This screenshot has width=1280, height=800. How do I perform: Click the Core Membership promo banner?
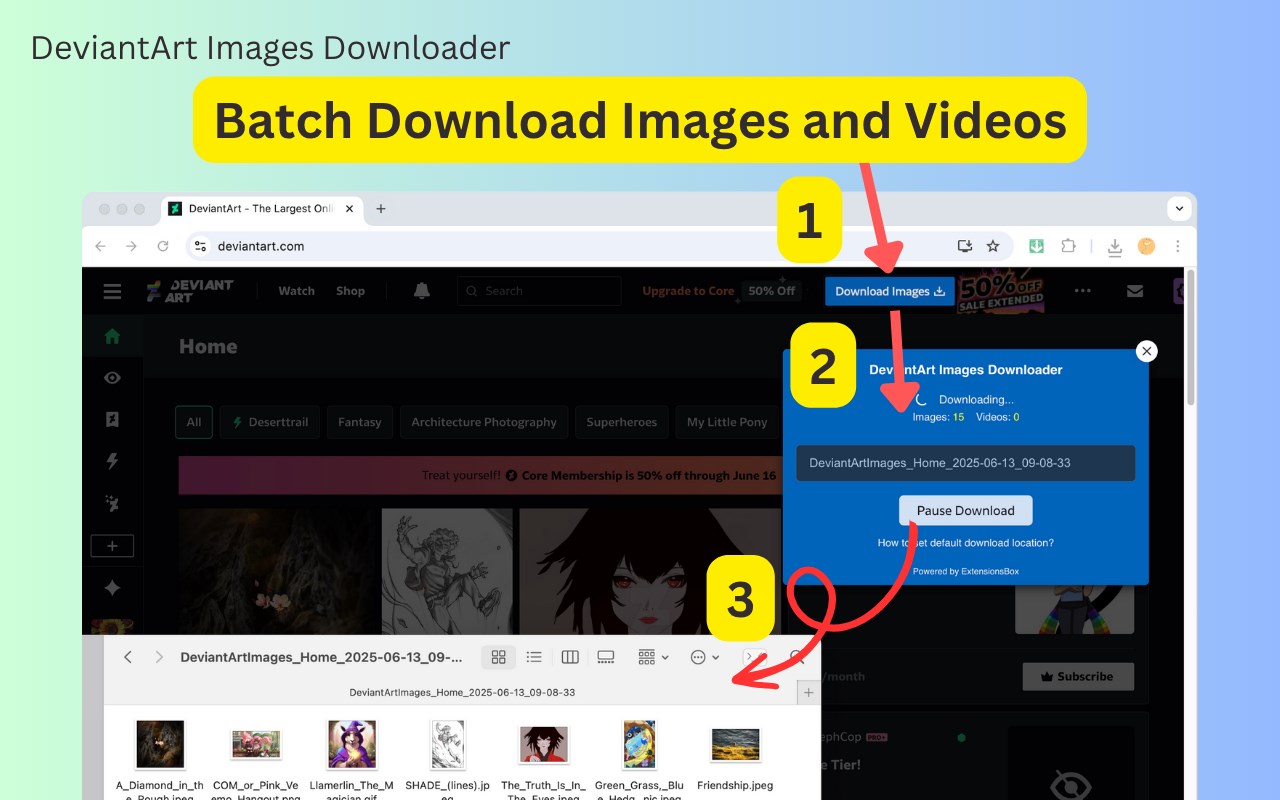click(480, 476)
